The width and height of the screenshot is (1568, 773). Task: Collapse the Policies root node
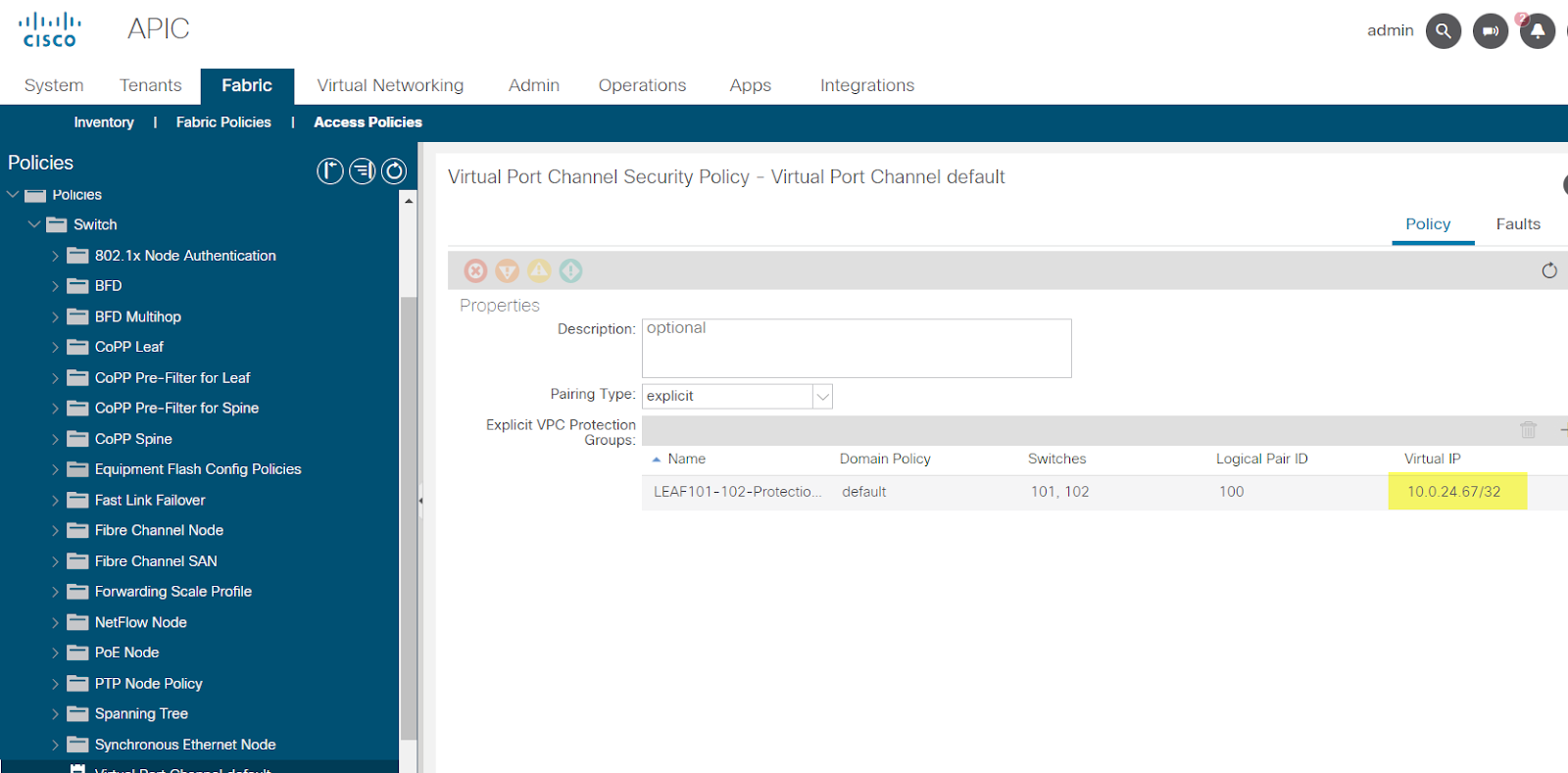[13, 194]
